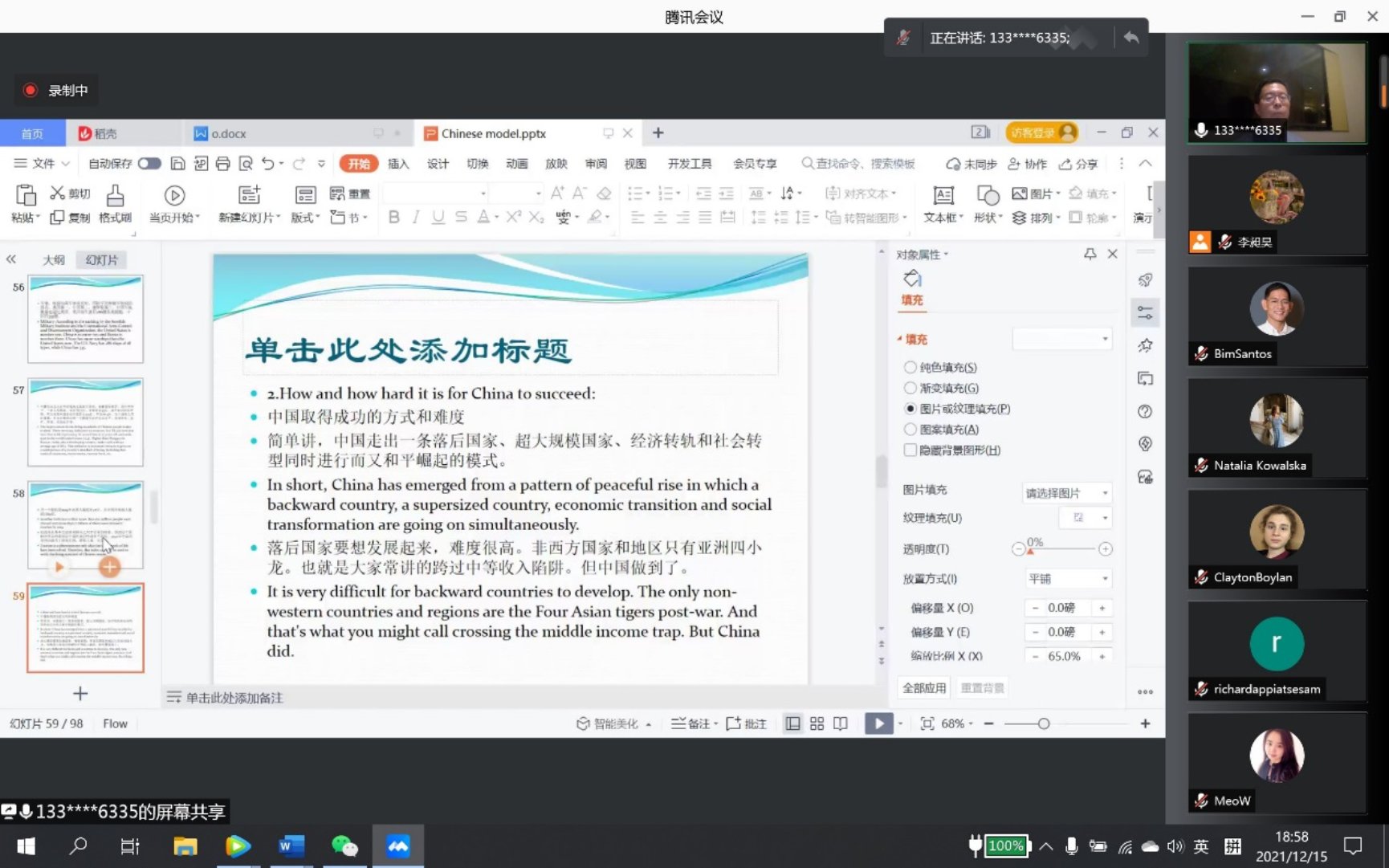Image resolution: width=1389 pixels, height=868 pixels.
Task: Check Hide background graphics (隐藏背景图形) box
Action: tap(910, 450)
